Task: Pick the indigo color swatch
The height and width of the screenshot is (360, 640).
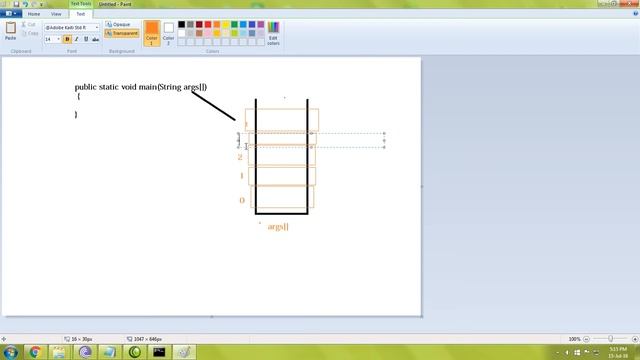Action: click(252, 24)
